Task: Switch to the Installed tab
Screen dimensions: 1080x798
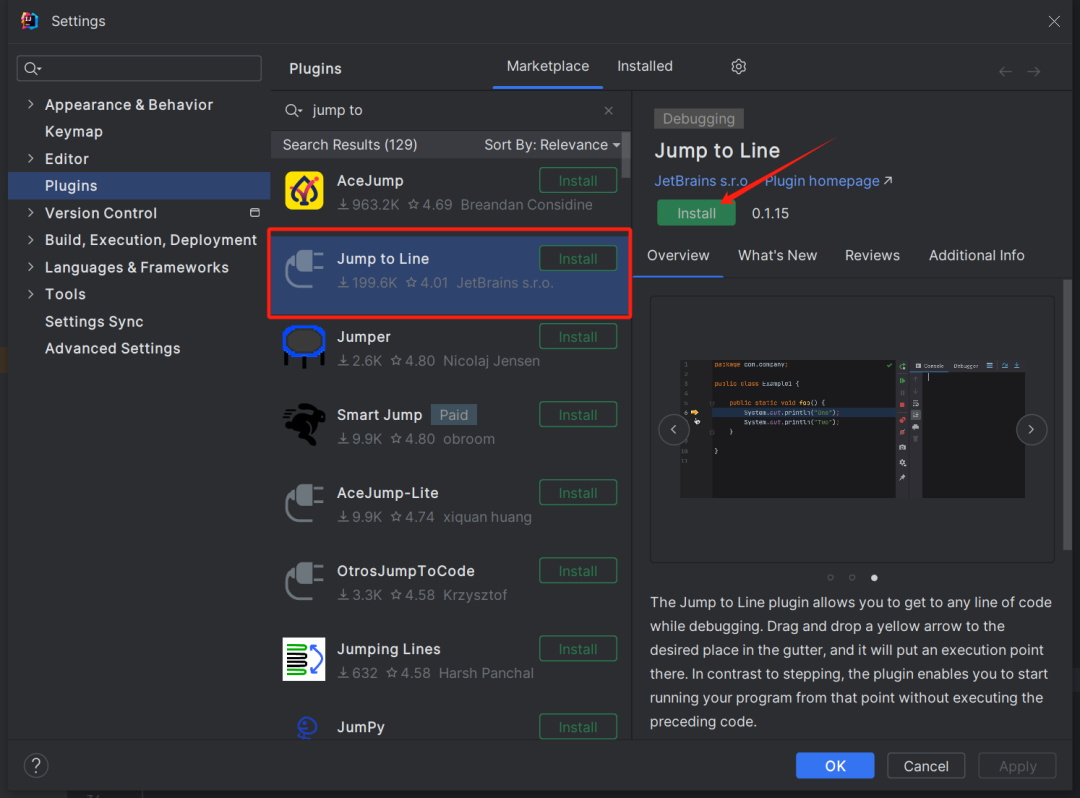Action: 644,66
